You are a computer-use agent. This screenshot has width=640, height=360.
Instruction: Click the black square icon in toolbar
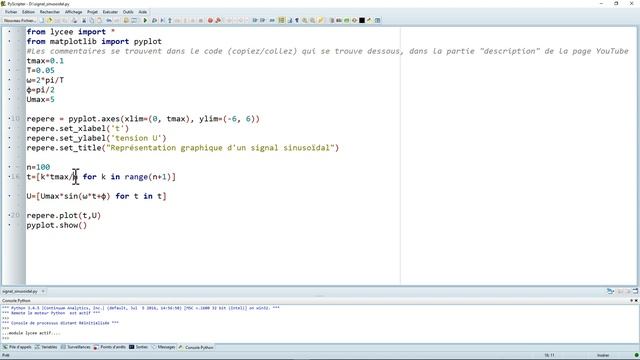(x=362, y=20)
